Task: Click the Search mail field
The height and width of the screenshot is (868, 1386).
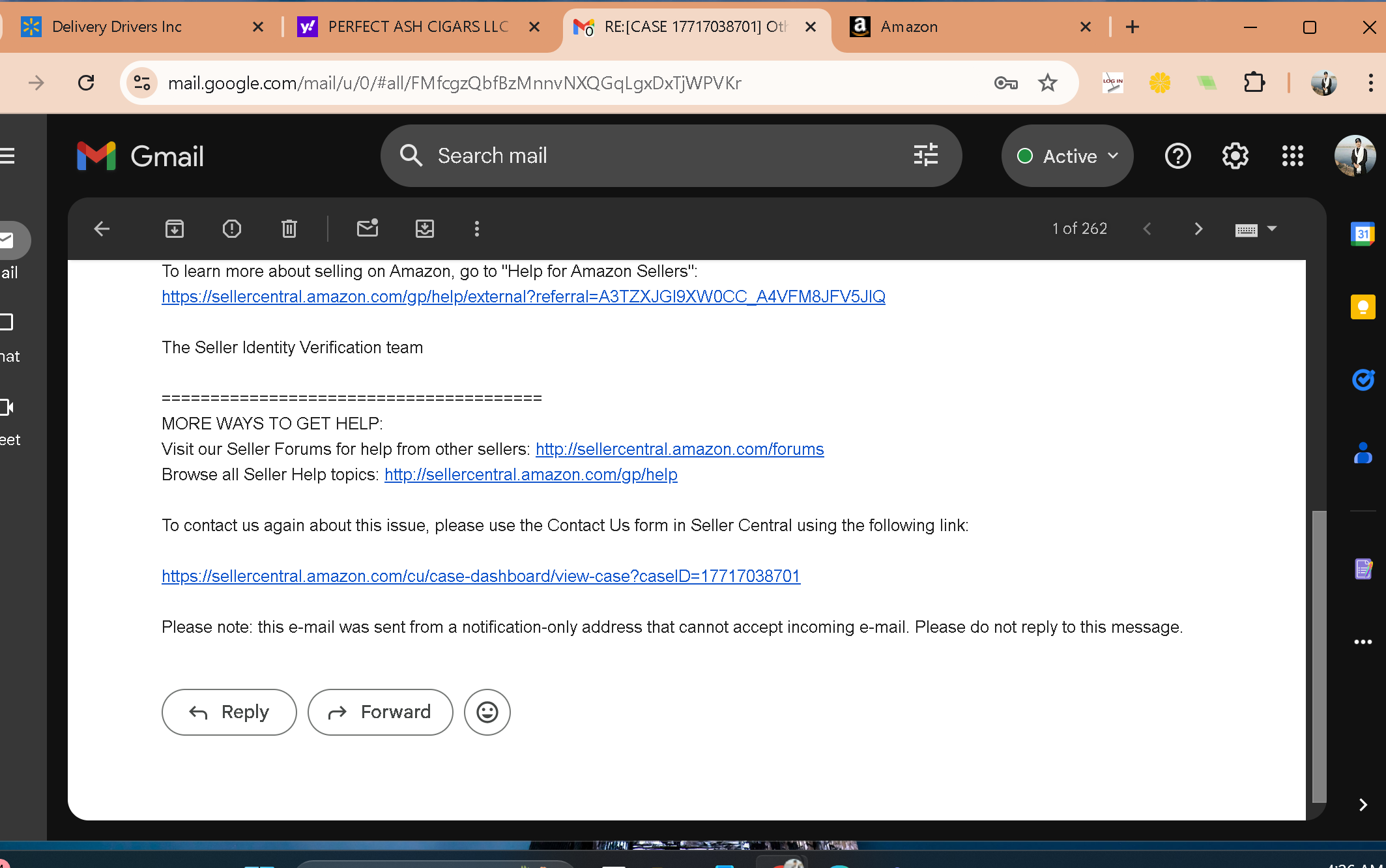Action: (671, 156)
